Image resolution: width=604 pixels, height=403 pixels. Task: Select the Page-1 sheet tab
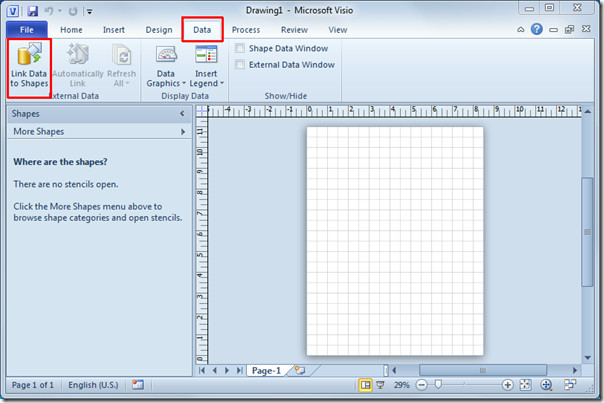point(266,371)
